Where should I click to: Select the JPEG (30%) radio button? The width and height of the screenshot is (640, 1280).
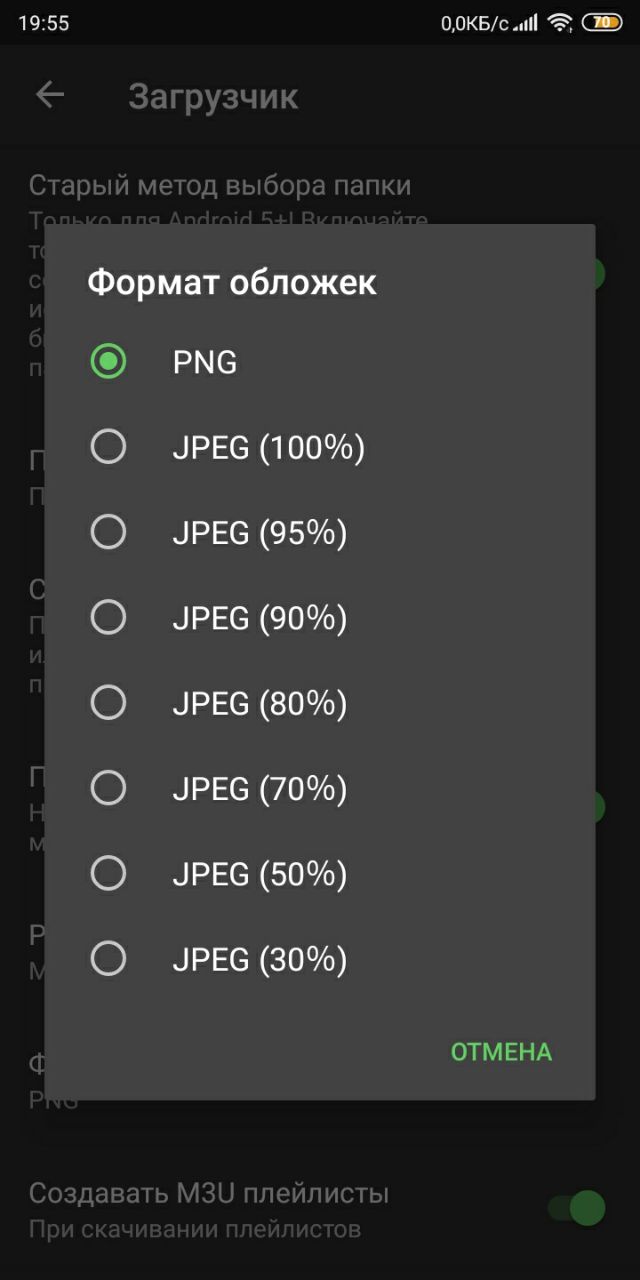[108, 960]
